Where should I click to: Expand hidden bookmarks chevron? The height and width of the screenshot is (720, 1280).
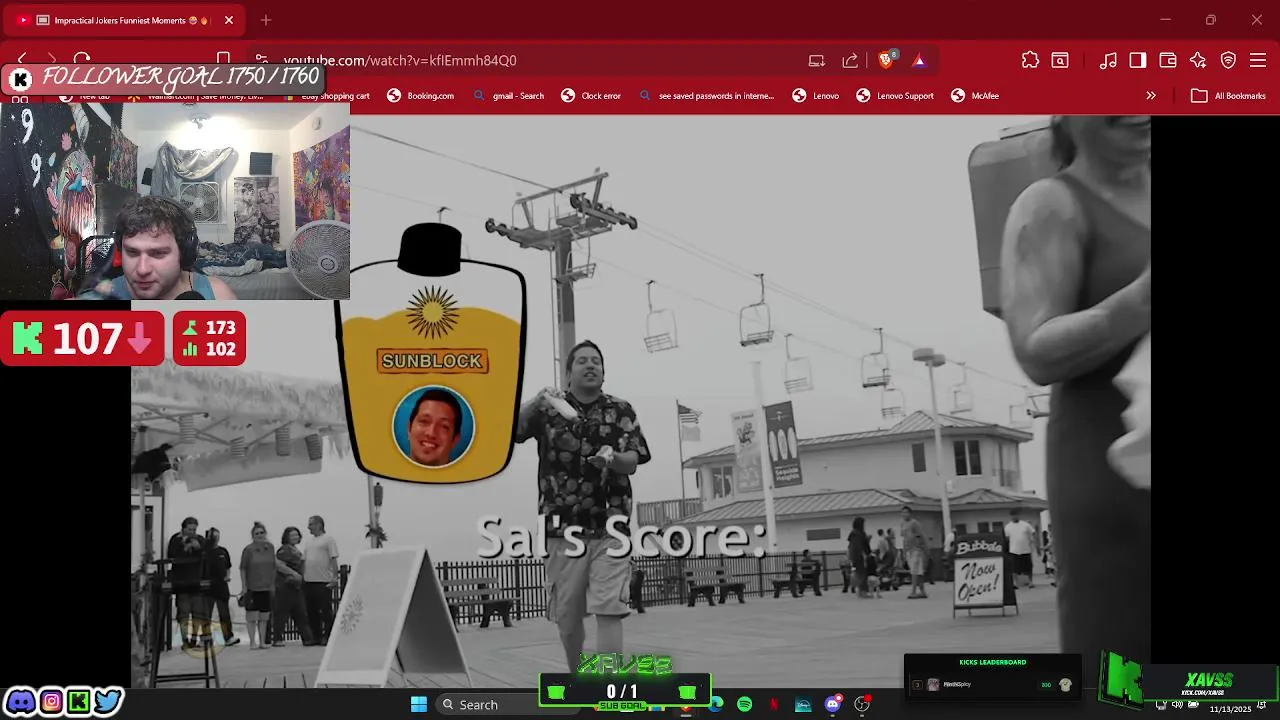(1151, 96)
